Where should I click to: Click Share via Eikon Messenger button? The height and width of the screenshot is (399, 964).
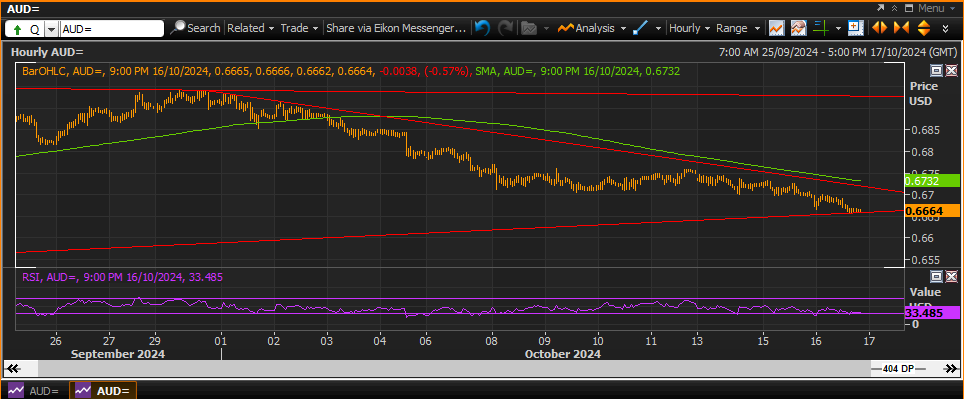point(397,28)
